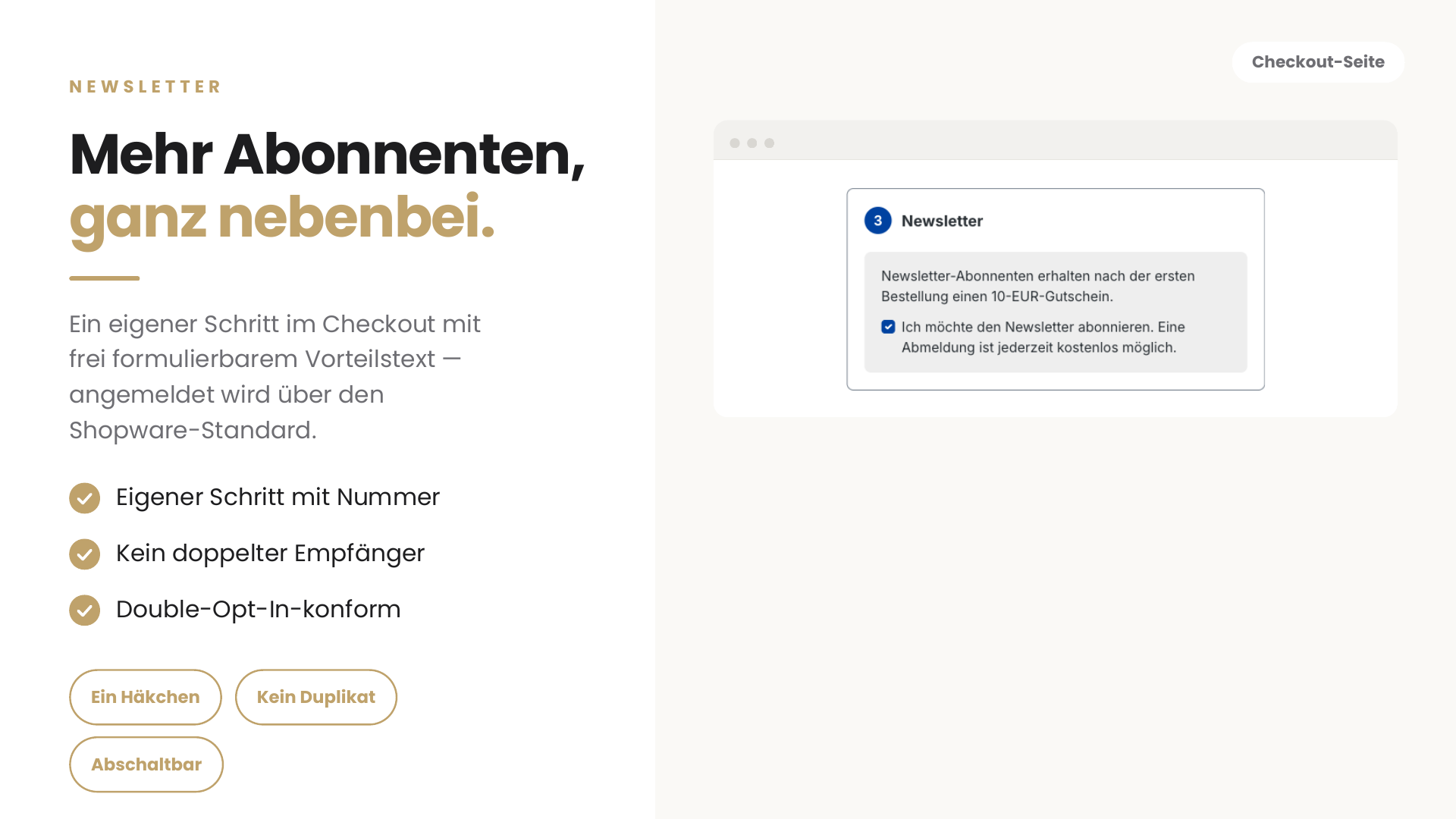Click the Newsletter step heading

point(942,221)
